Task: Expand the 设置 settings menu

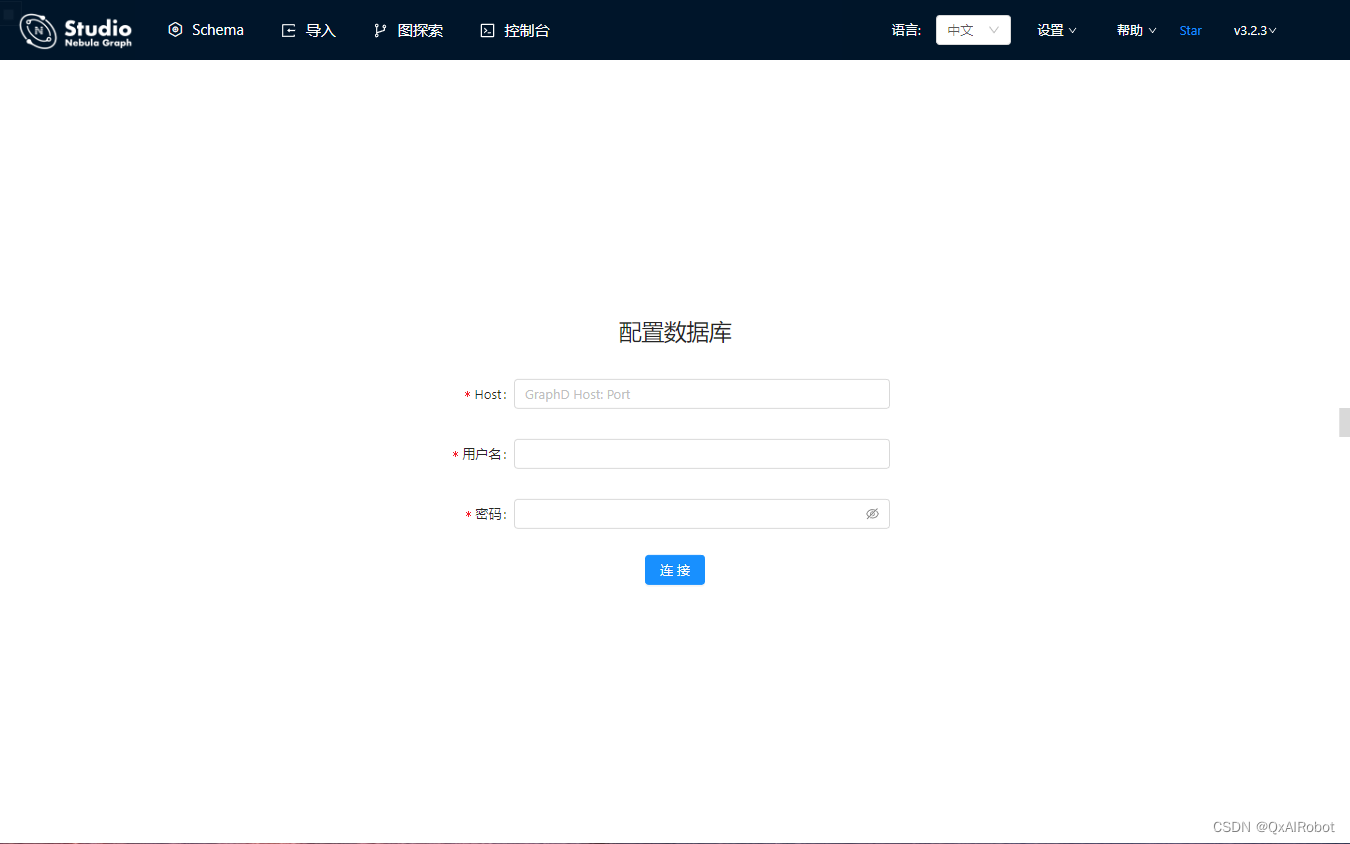Action: (1057, 30)
